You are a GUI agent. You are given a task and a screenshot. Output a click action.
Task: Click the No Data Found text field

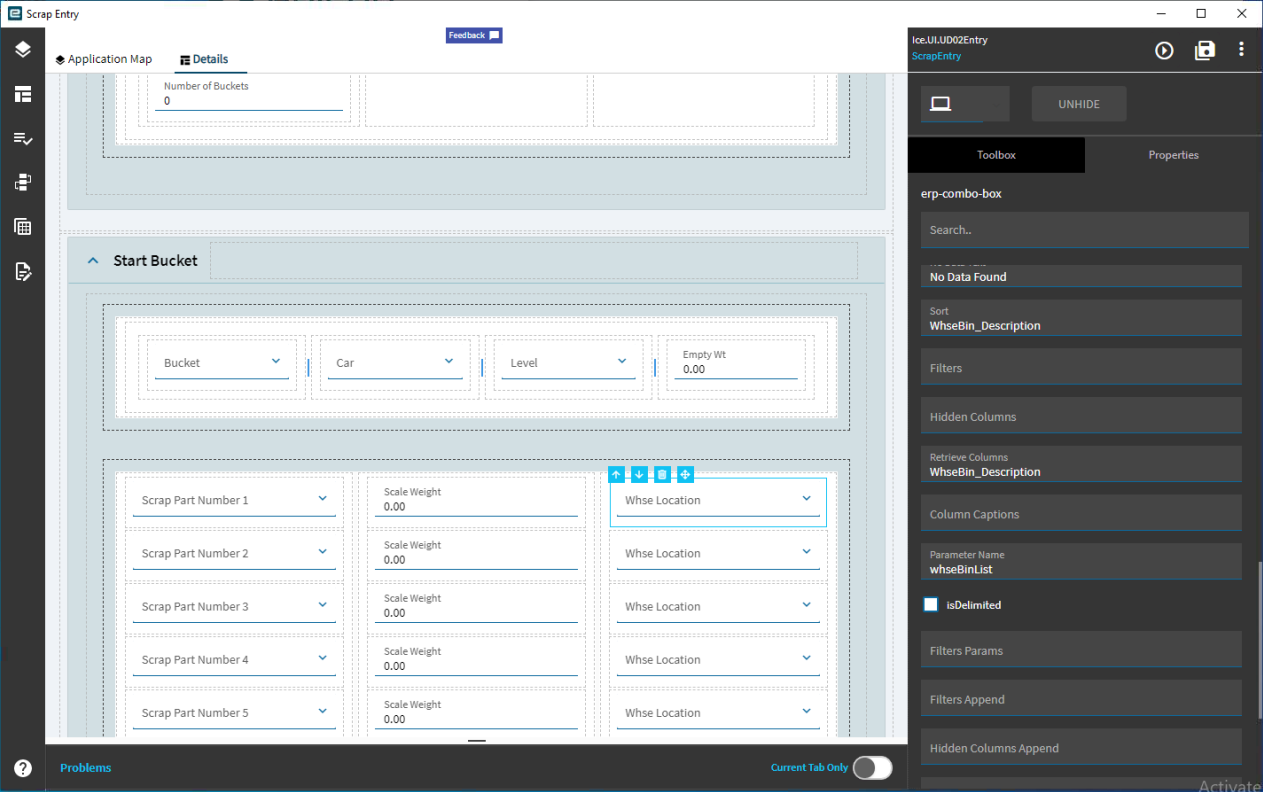[1081, 276]
